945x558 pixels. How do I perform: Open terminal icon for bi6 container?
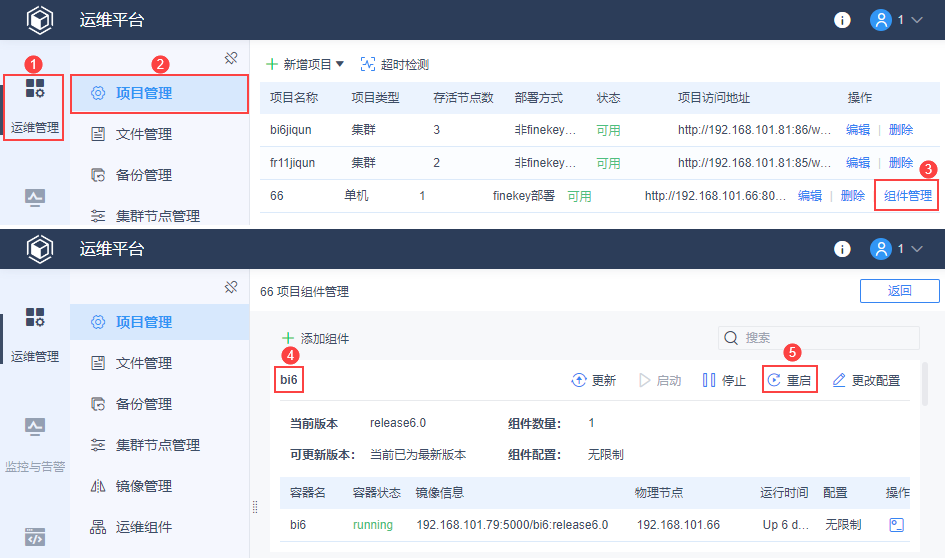(x=896, y=525)
